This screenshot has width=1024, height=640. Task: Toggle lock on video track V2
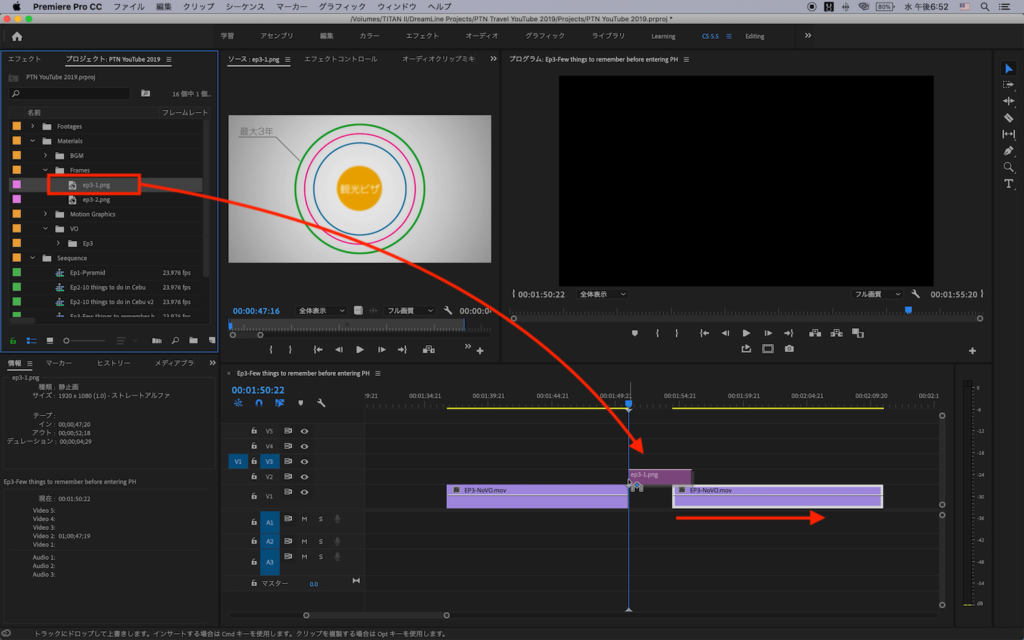[254, 477]
